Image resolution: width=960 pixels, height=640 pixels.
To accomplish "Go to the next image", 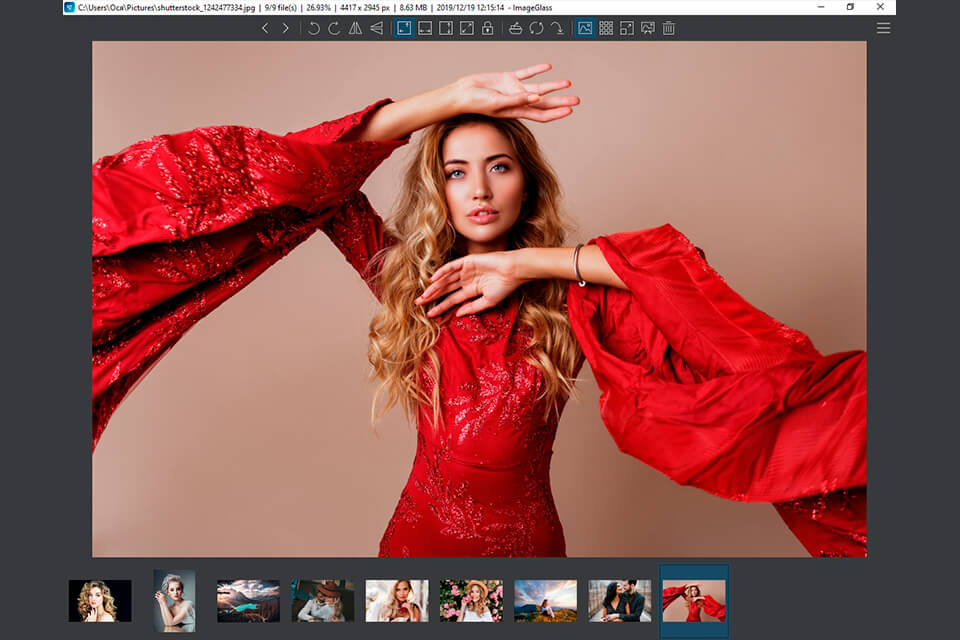I will tap(286, 28).
